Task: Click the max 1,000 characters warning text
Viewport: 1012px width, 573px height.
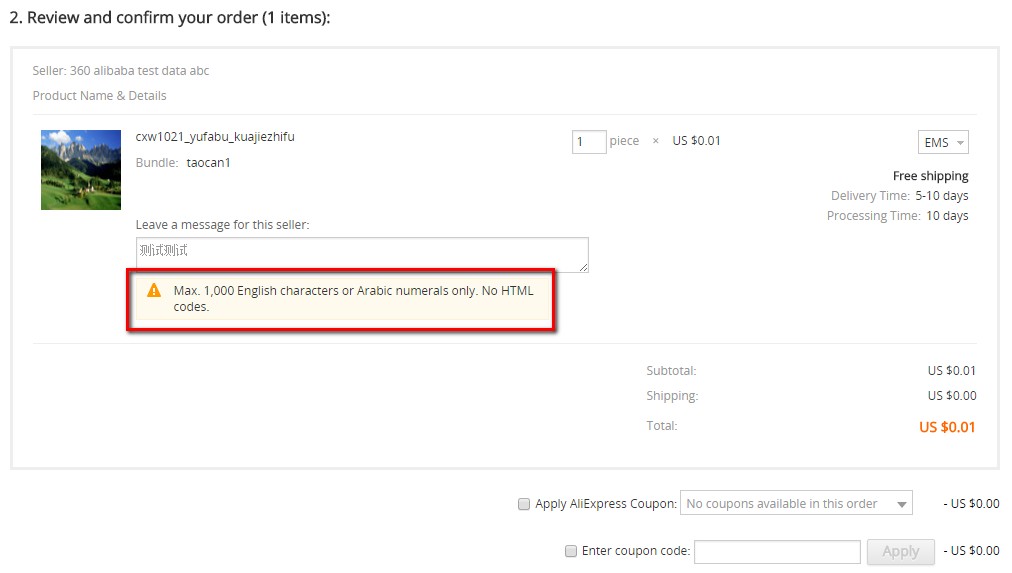Action: [x=353, y=298]
